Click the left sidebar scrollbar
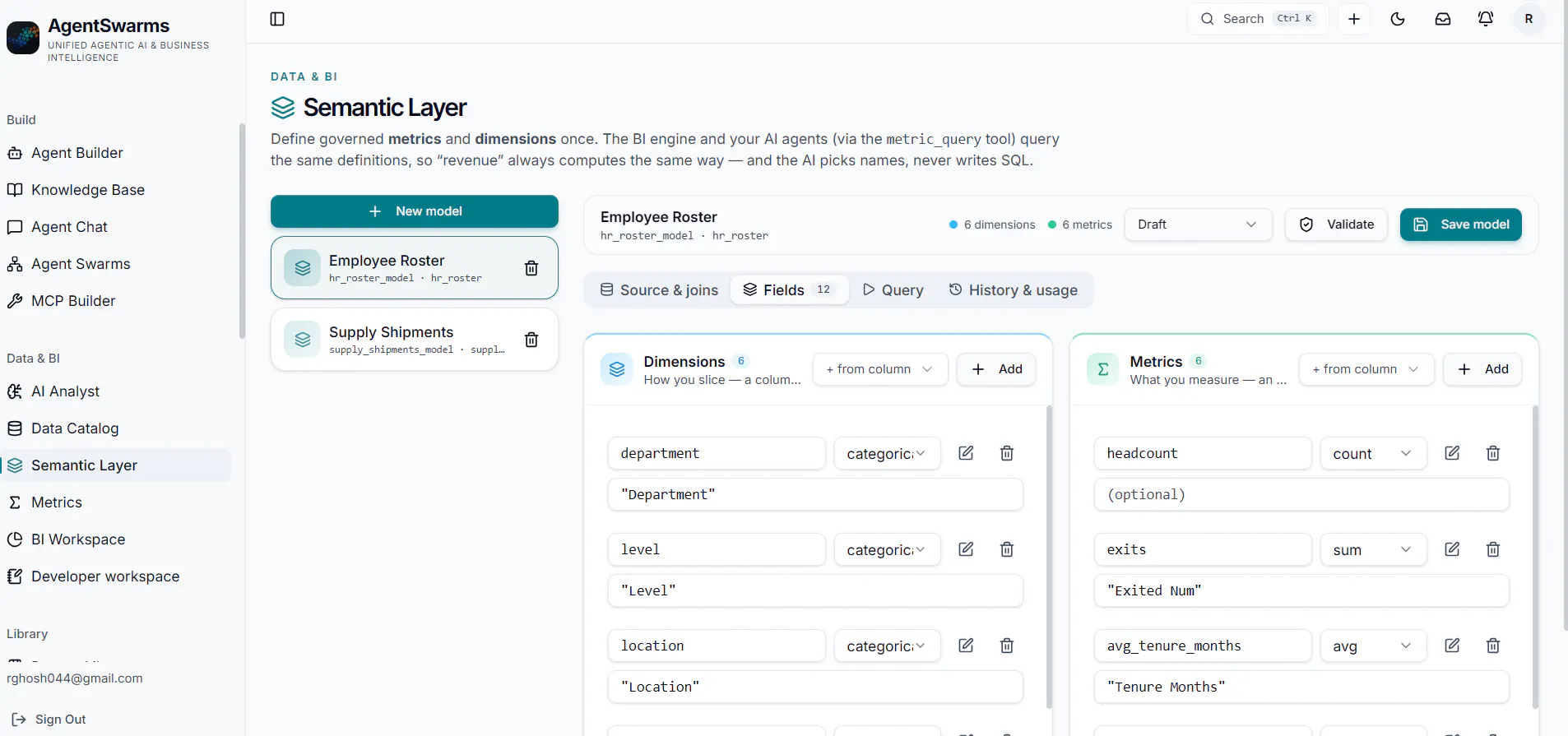Viewport: 1568px width, 736px height. [x=242, y=231]
